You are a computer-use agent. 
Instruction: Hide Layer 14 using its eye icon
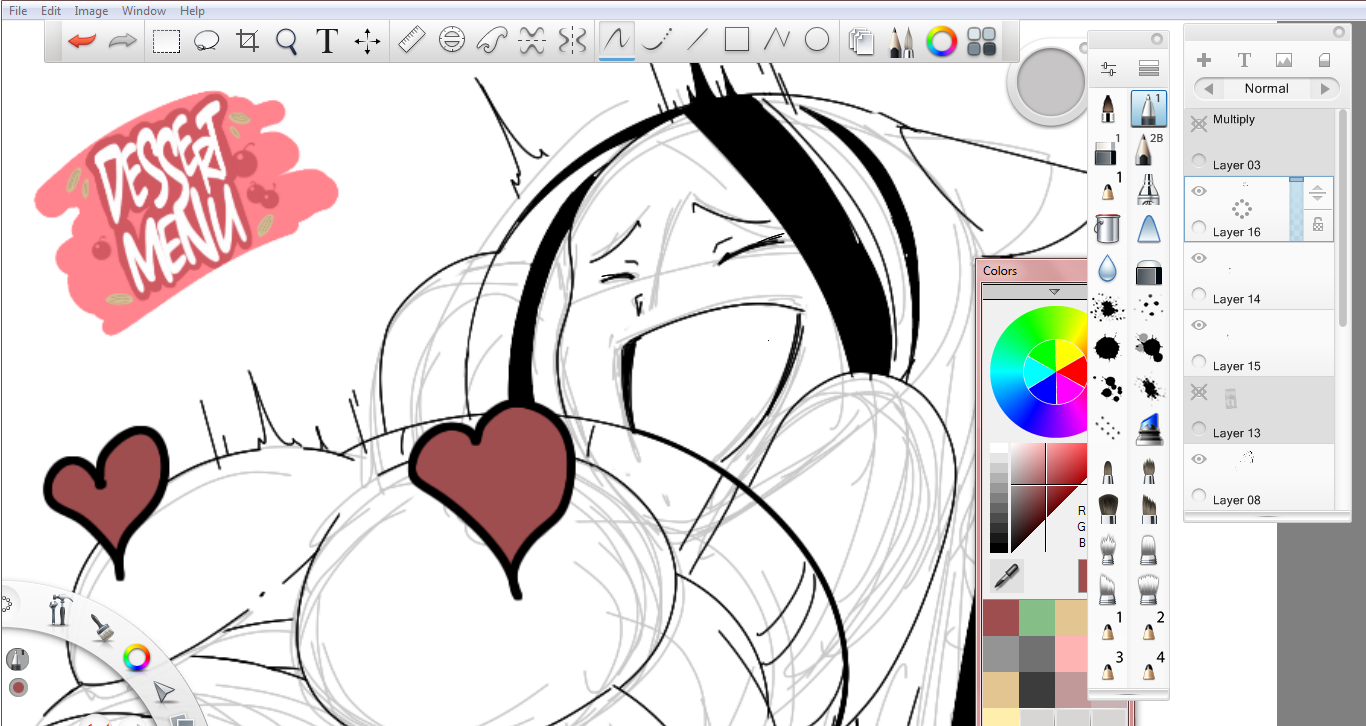pyautogui.click(x=1199, y=258)
